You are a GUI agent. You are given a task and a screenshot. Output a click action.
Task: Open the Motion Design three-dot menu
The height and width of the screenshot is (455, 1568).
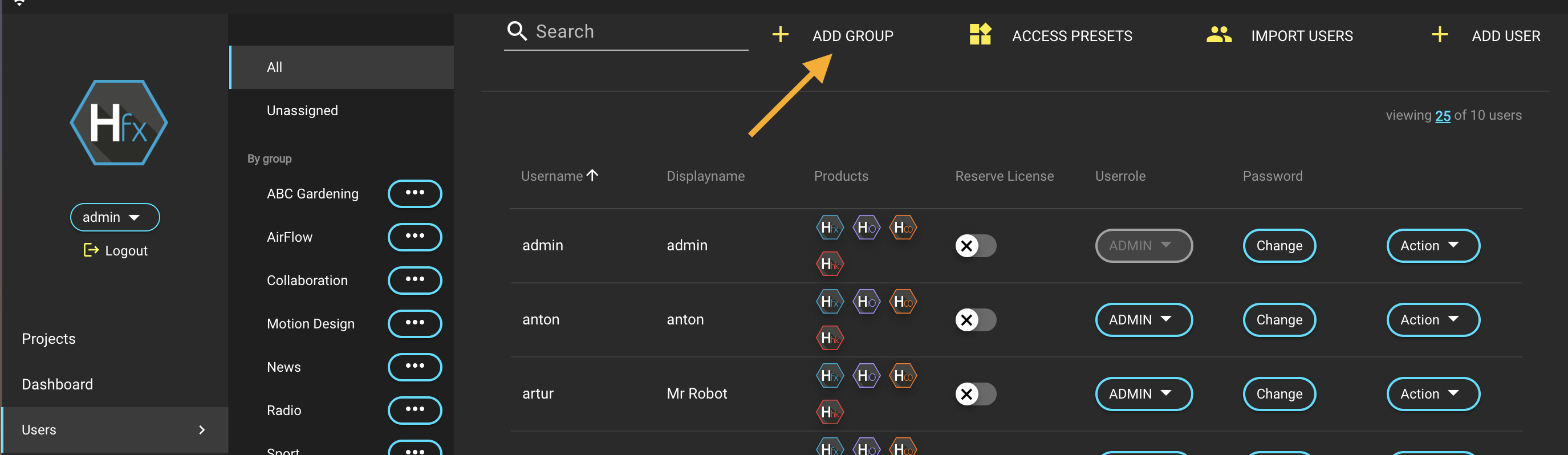pyautogui.click(x=415, y=324)
